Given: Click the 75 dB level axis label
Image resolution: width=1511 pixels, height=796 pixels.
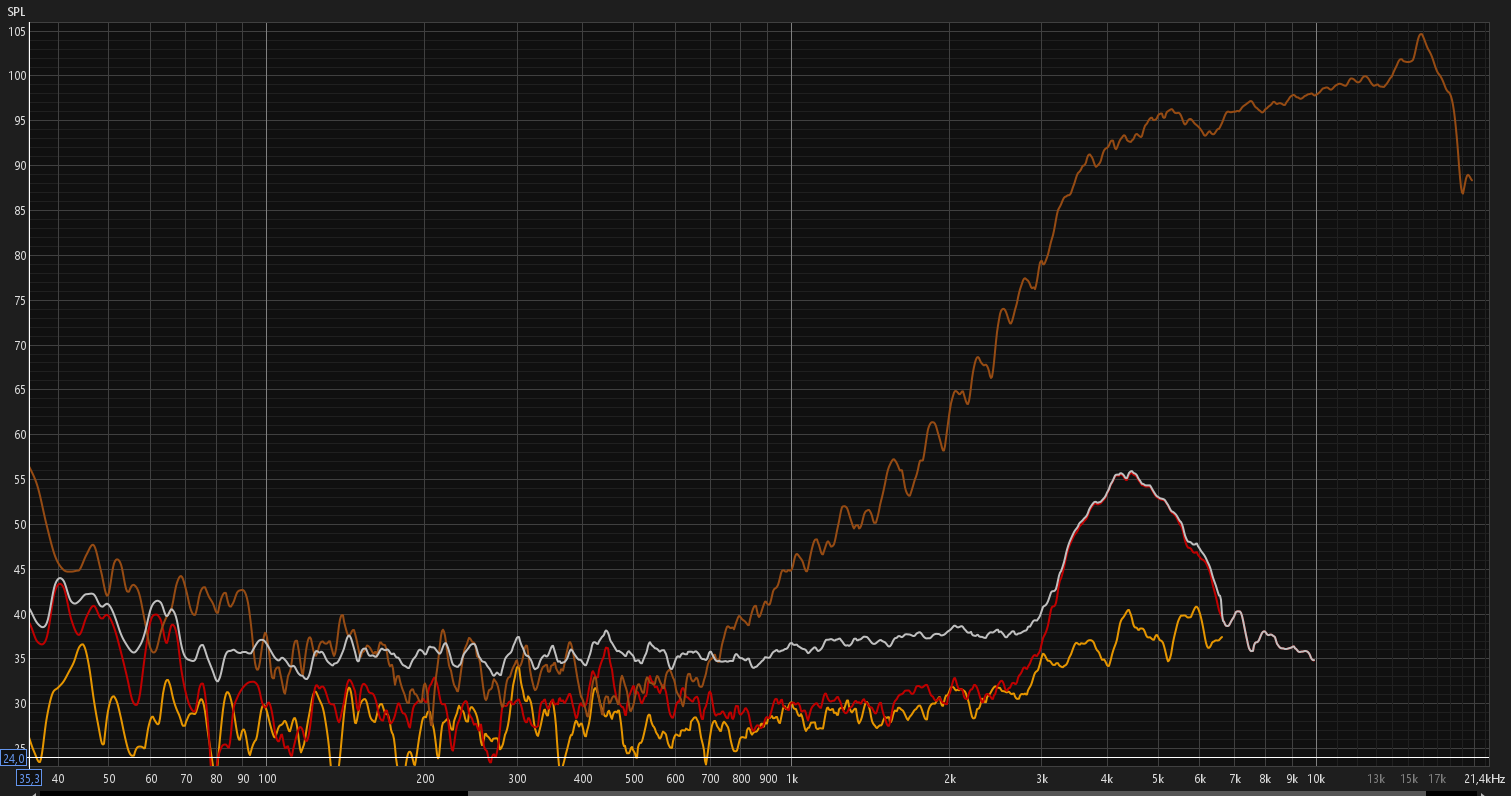Looking at the screenshot, I should (x=19, y=300).
